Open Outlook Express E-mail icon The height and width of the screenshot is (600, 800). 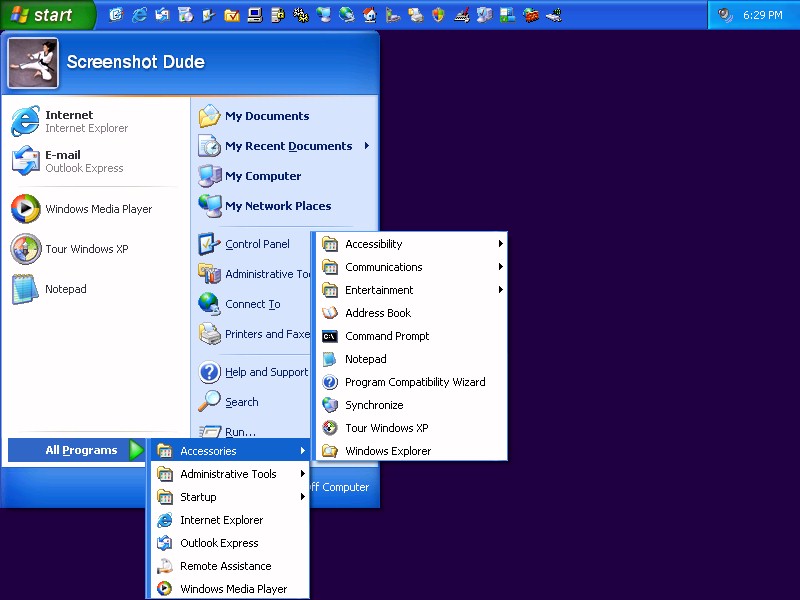tap(25, 161)
